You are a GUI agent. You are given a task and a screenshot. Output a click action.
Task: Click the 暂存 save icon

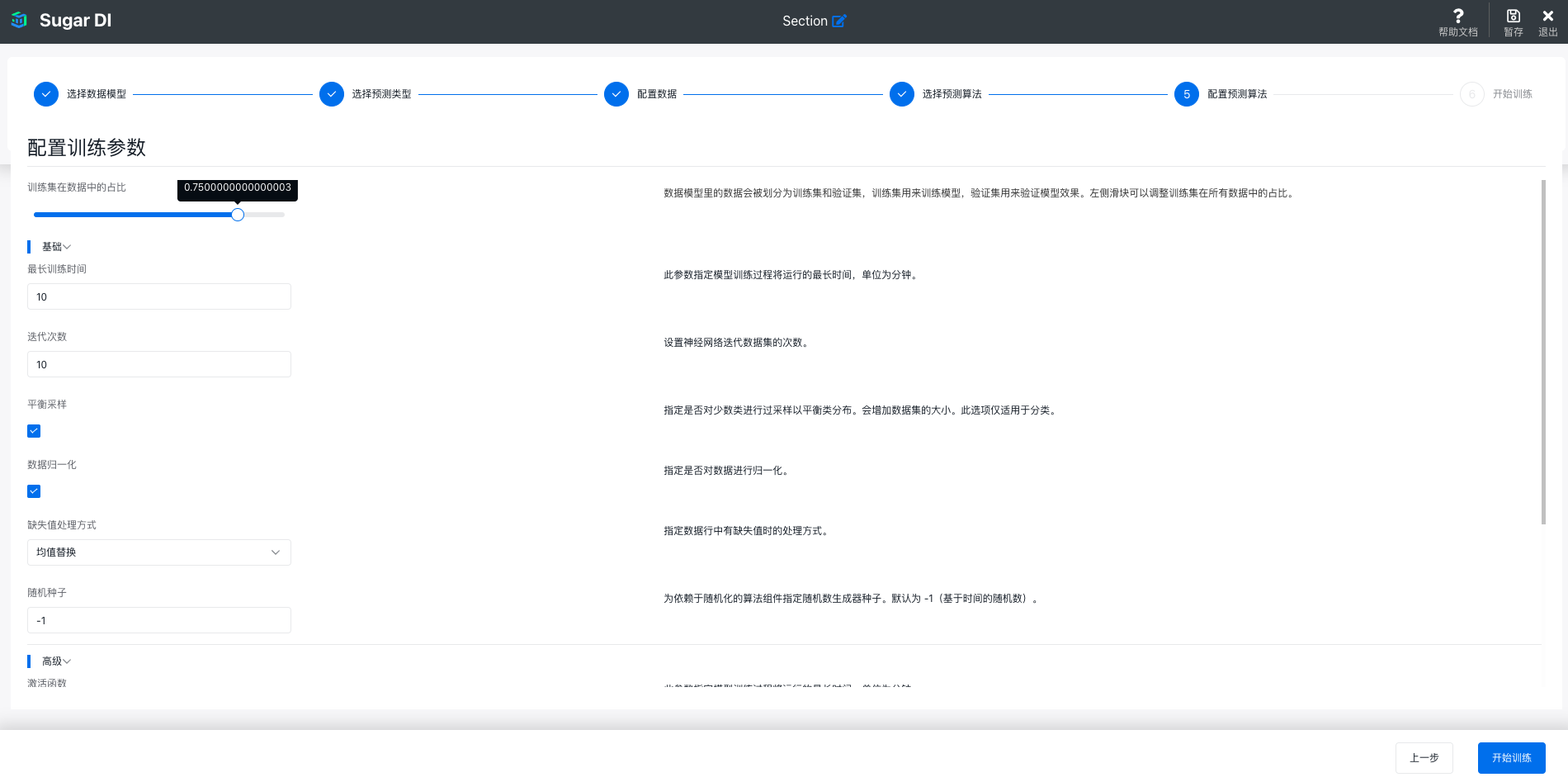[1513, 16]
